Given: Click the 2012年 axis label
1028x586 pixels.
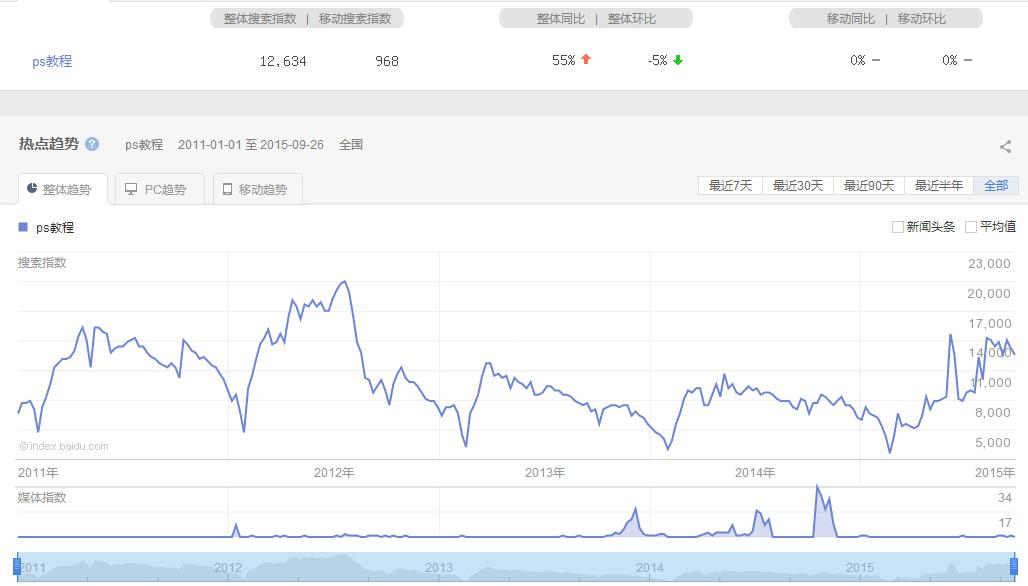Looking at the screenshot, I should 334,473.
